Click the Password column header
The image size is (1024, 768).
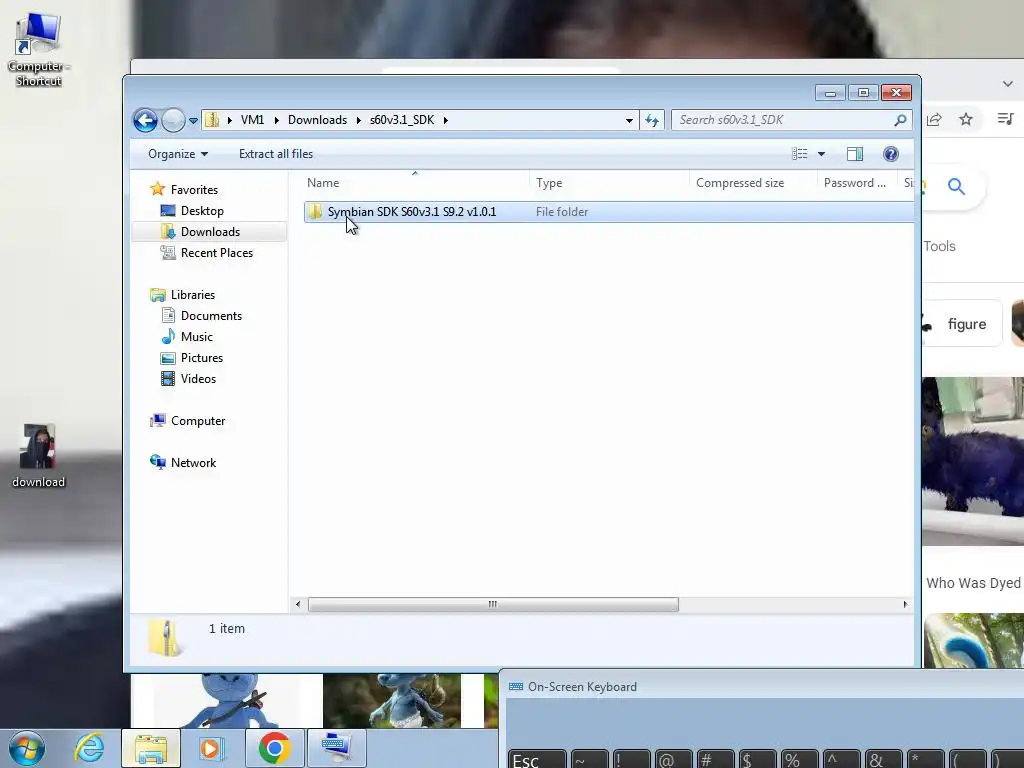point(857,183)
